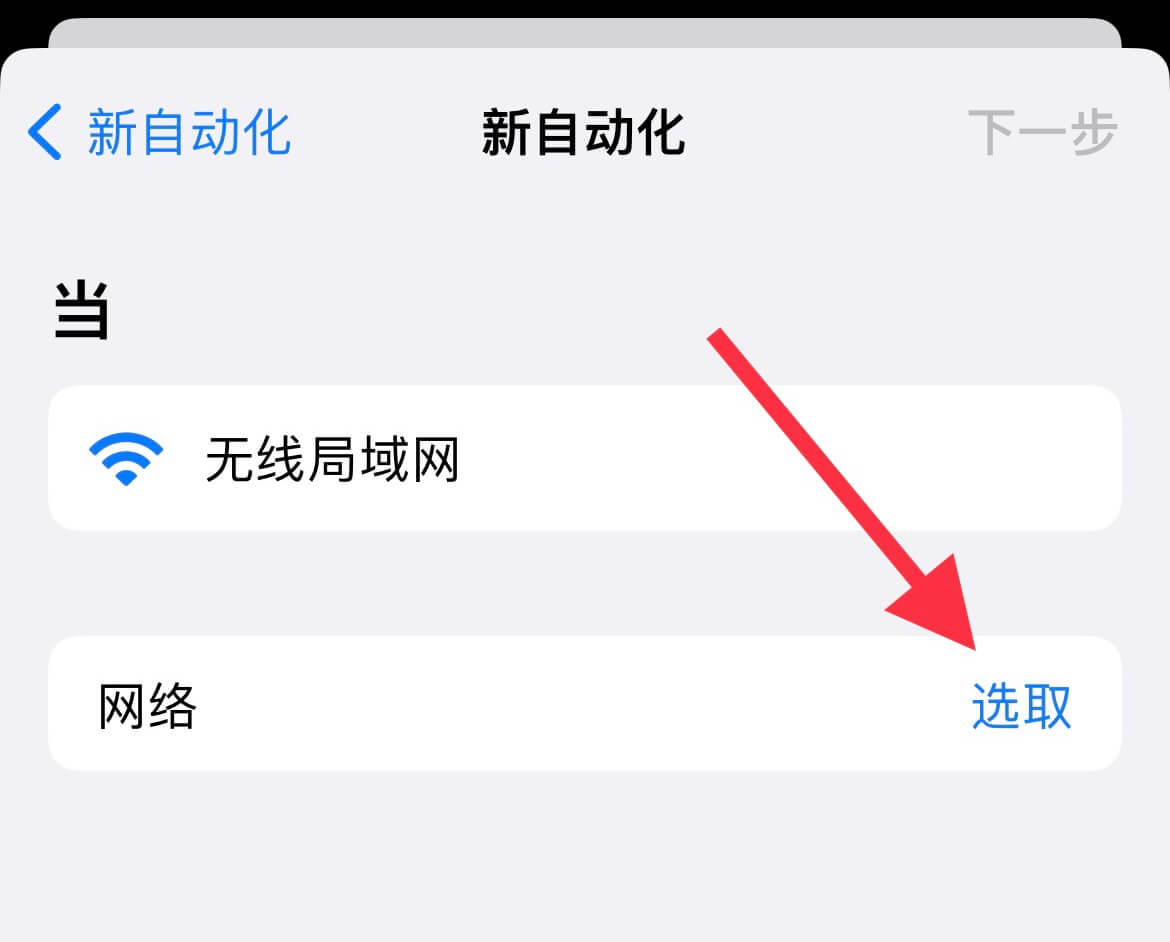Open the 网络 selection row
This screenshot has width=1170, height=942.
[x=584, y=703]
